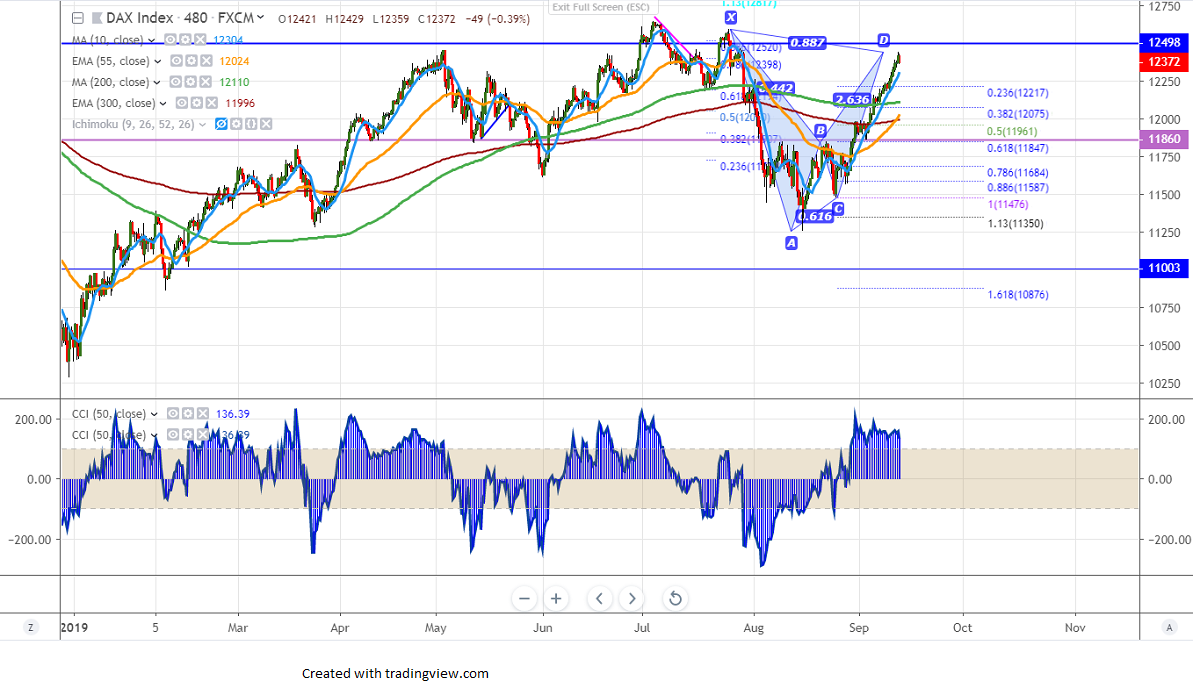The width and height of the screenshot is (1193, 681).
Task: Click Fibonacci level 0.382(12075)
Action: click(1017, 114)
